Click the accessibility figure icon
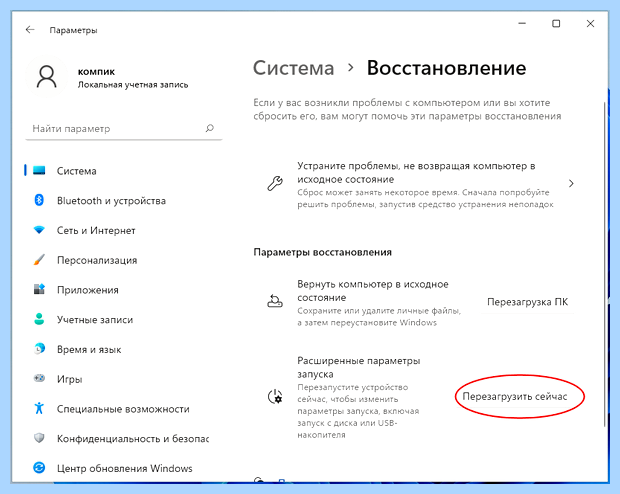Image resolution: width=620 pixels, height=494 pixels. coord(39,408)
